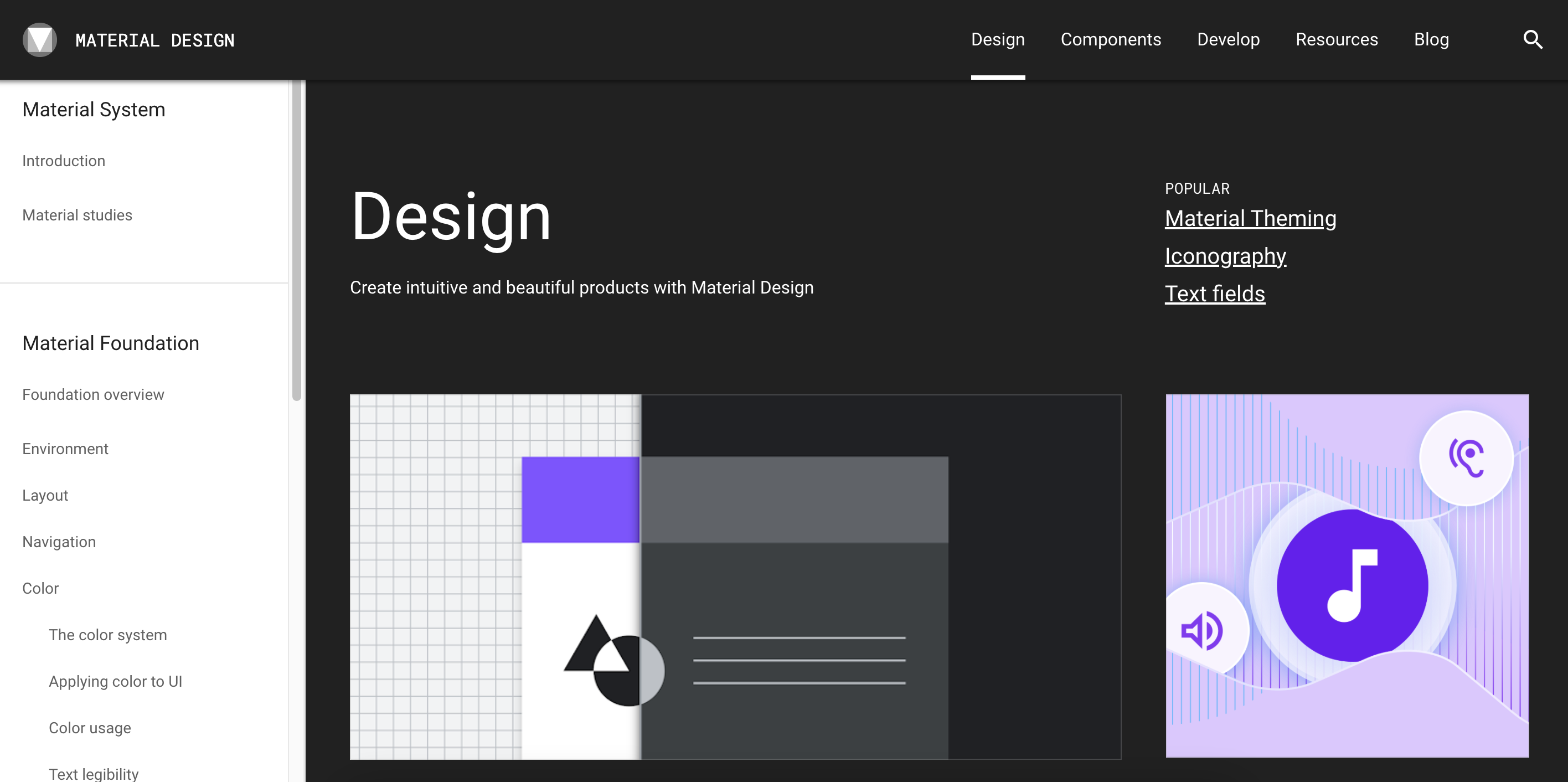The height and width of the screenshot is (782, 1568).
Task: Open search with the magnifier icon
Action: click(x=1532, y=40)
